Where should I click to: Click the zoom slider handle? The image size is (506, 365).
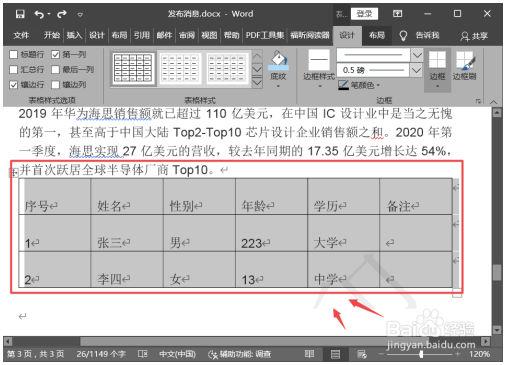click(422, 354)
